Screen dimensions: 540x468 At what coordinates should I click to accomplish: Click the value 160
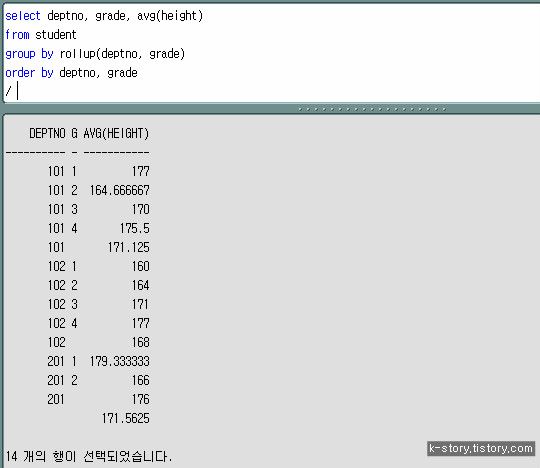141,266
